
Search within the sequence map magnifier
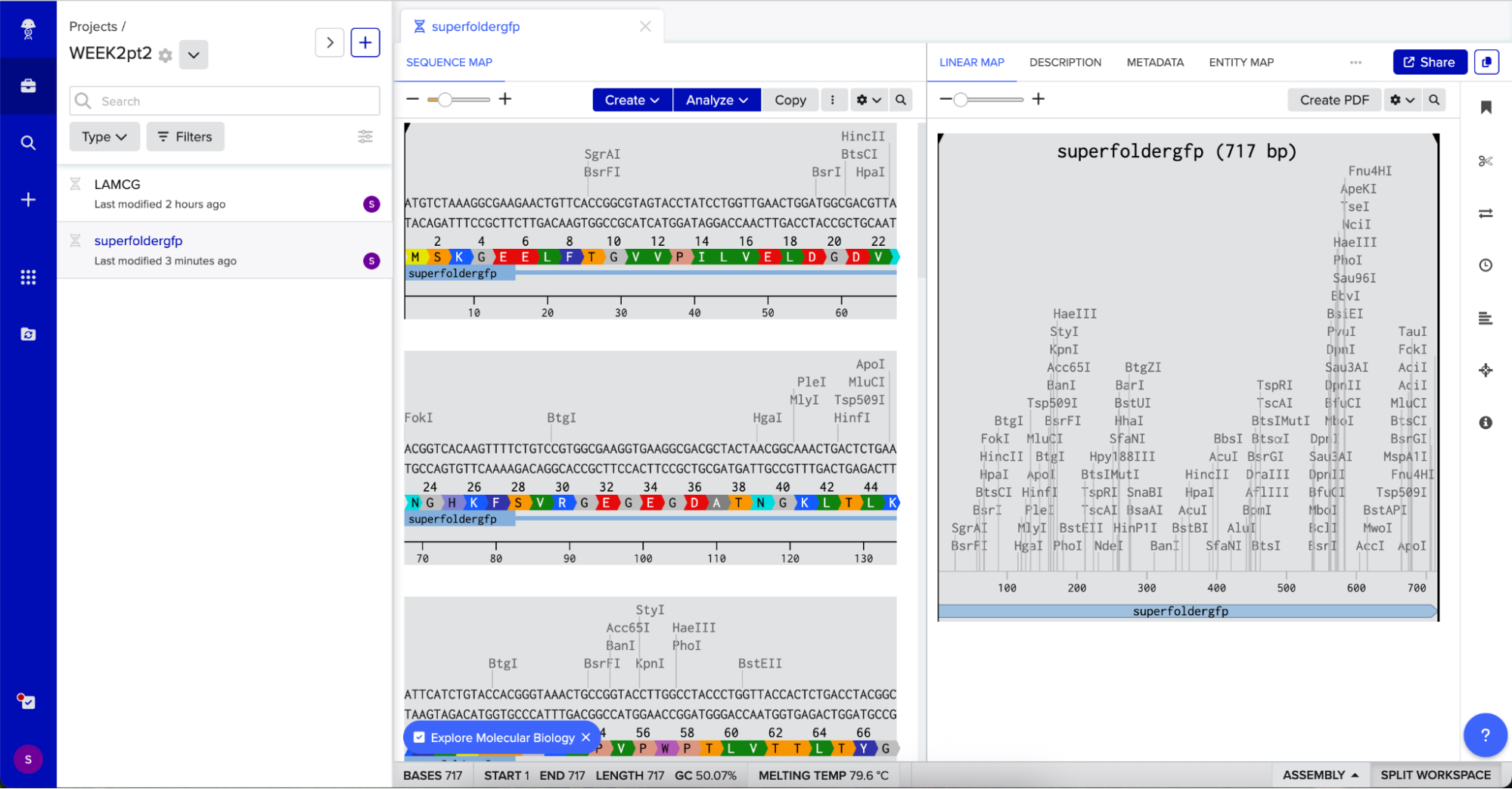click(900, 100)
